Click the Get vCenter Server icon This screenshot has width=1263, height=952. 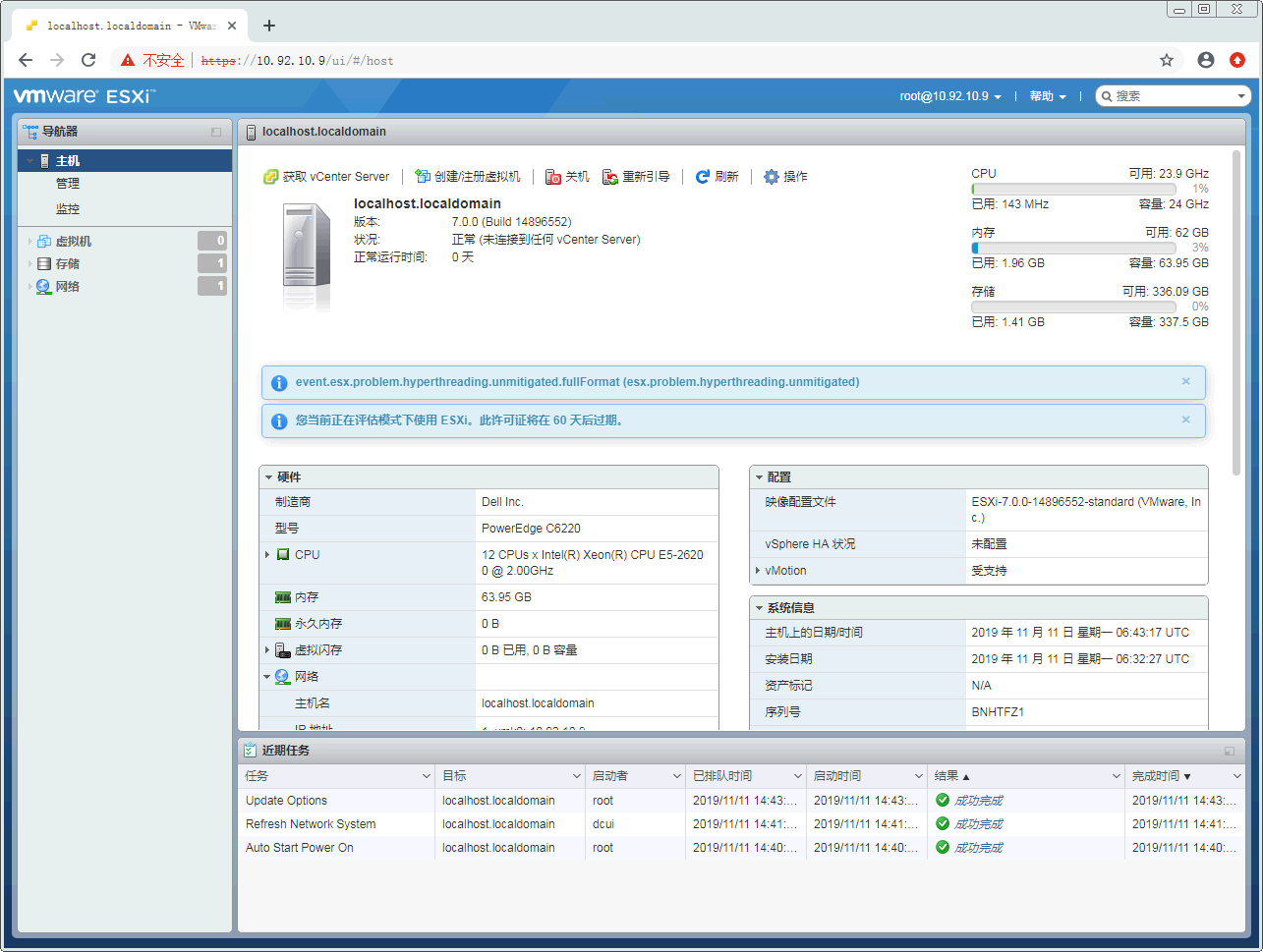click(x=271, y=177)
